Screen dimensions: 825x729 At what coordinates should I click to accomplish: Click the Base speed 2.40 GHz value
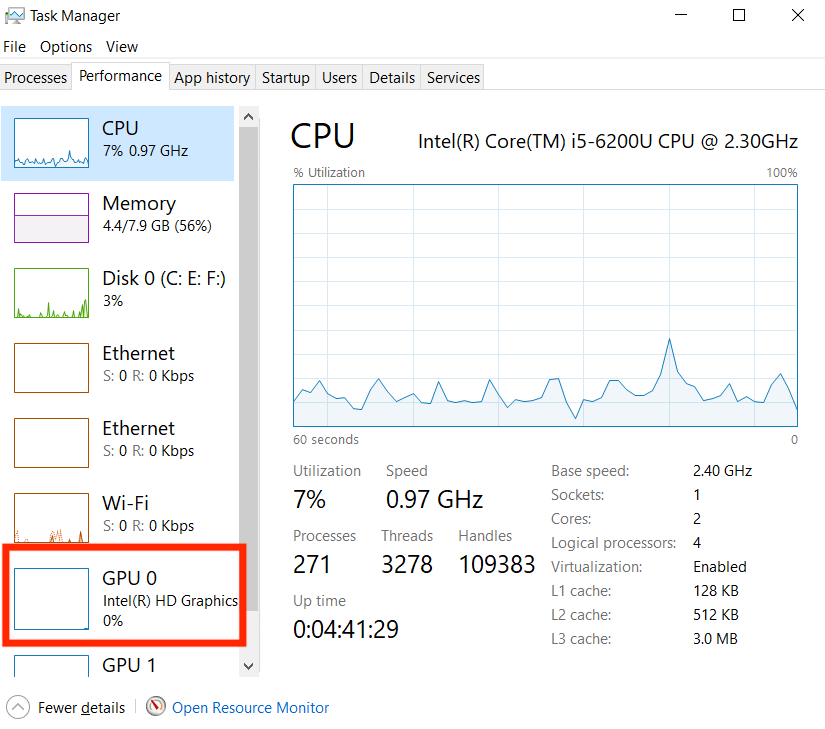pos(722,471)
